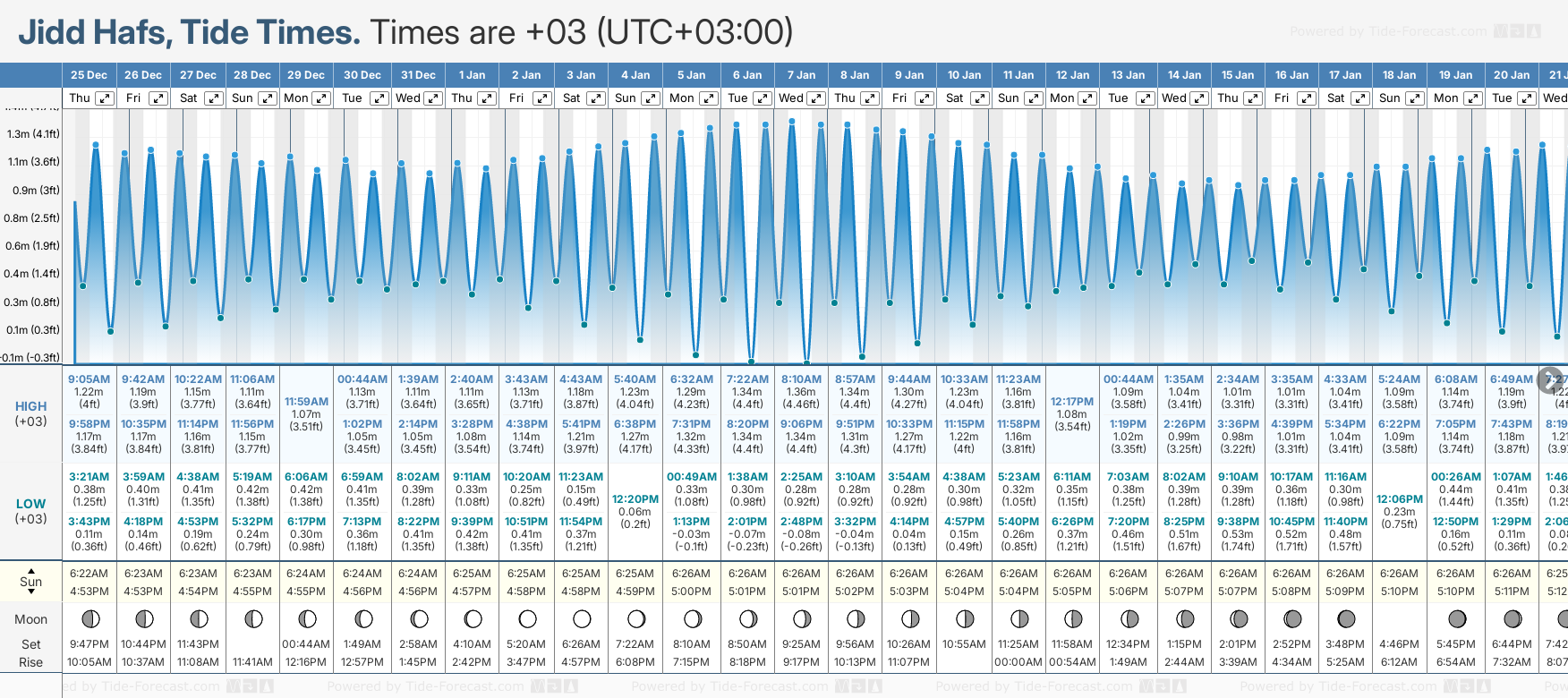Expand the Tue 20 Jan column

[1527, 98]
